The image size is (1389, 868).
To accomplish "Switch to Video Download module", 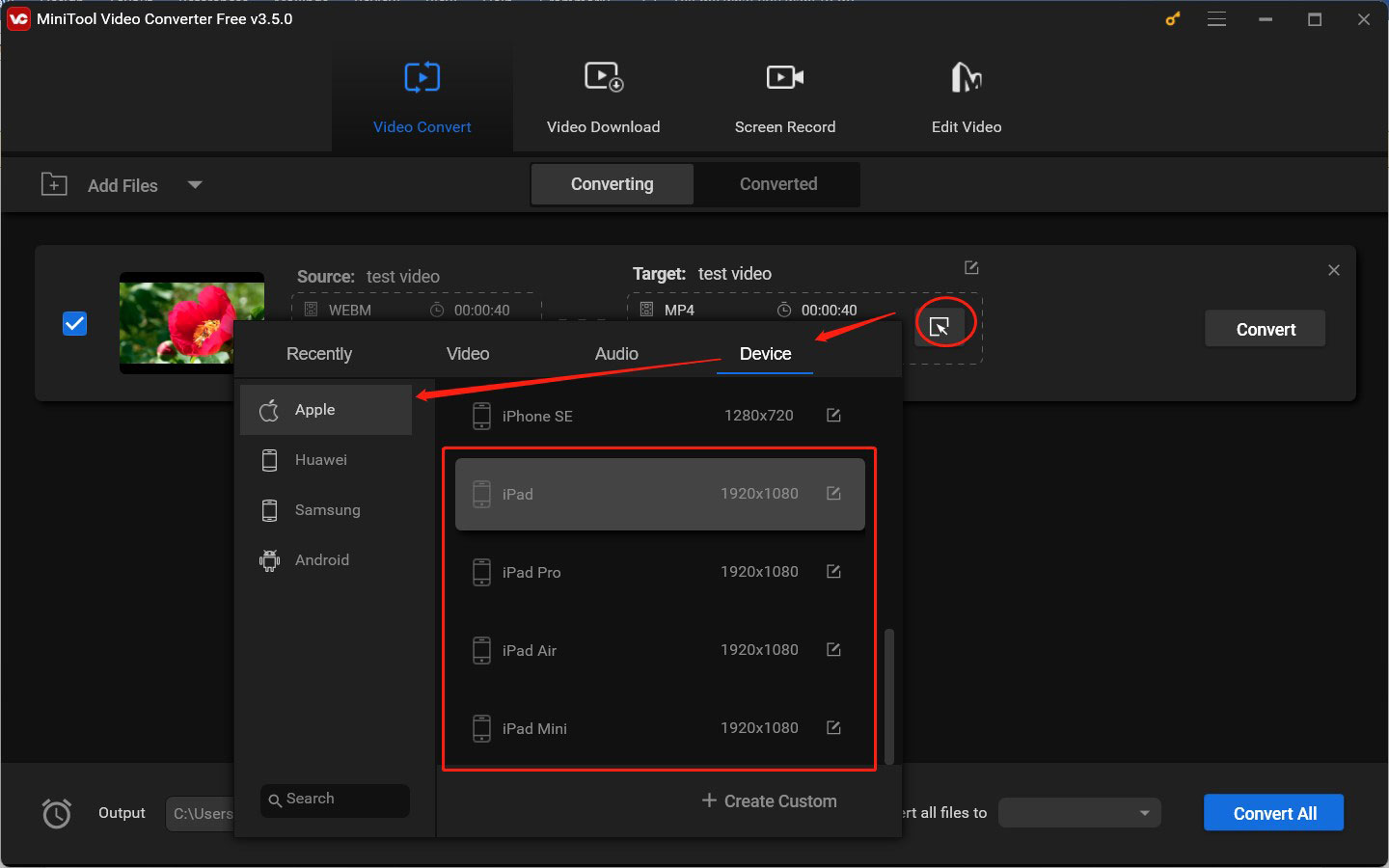I will tap(603, 98).
